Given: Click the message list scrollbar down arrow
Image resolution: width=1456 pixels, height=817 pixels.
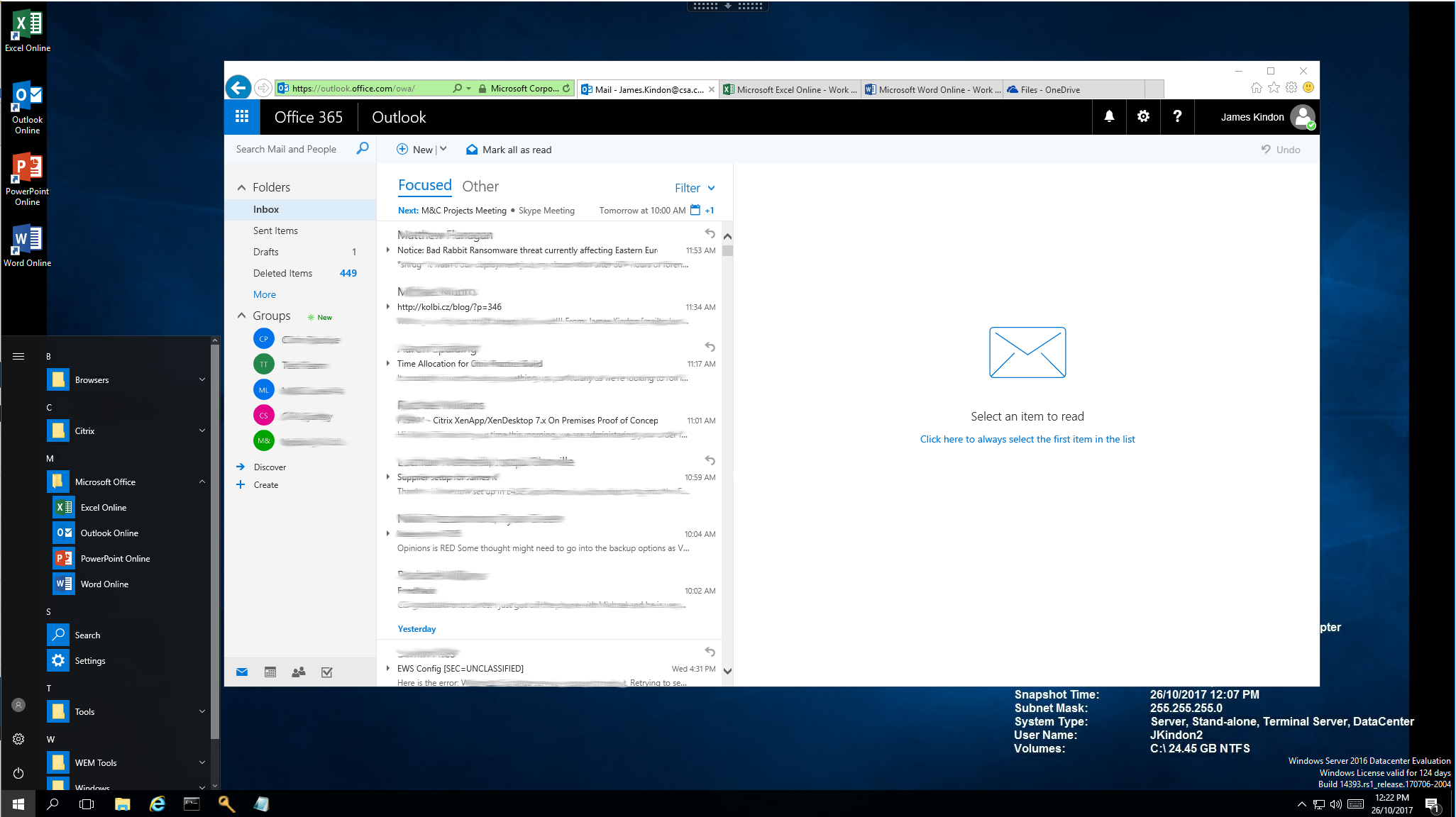Looking at the screenshot, I should point(727,671).
